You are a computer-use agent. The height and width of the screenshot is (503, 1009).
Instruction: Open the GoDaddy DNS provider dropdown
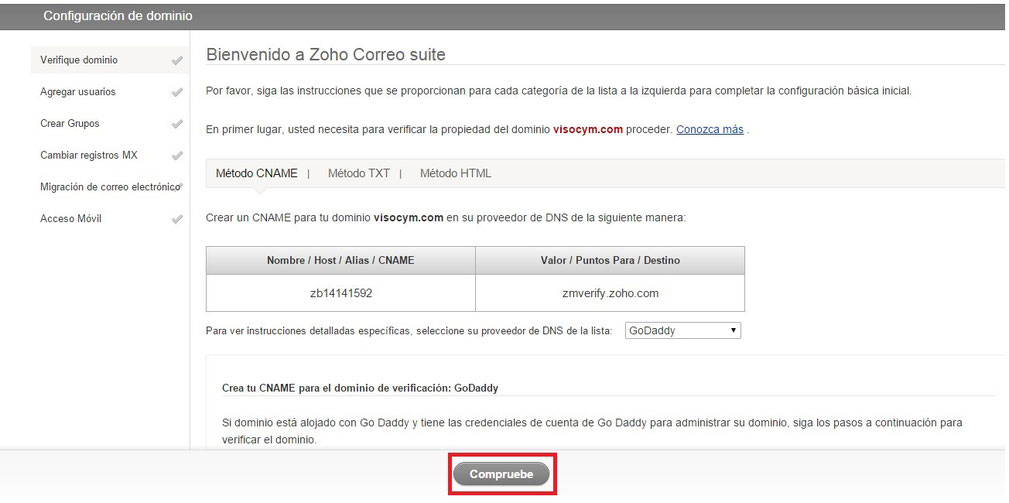click(x=683, y=331)
